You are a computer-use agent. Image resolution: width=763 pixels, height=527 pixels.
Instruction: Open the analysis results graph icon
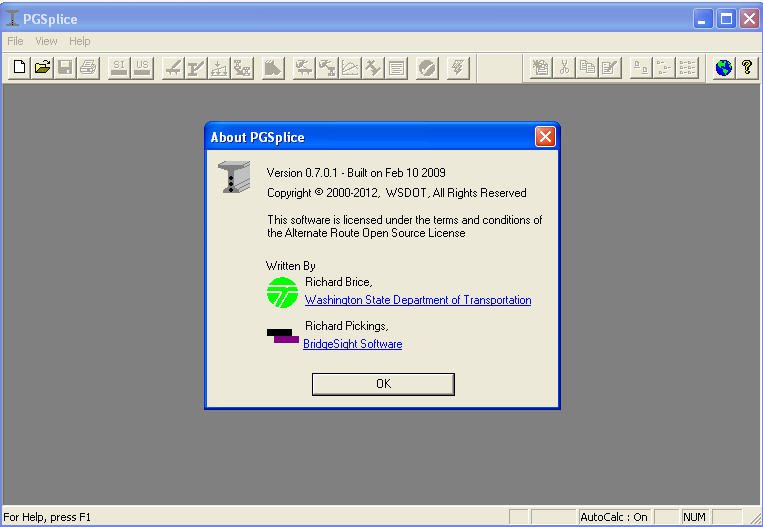350,67
